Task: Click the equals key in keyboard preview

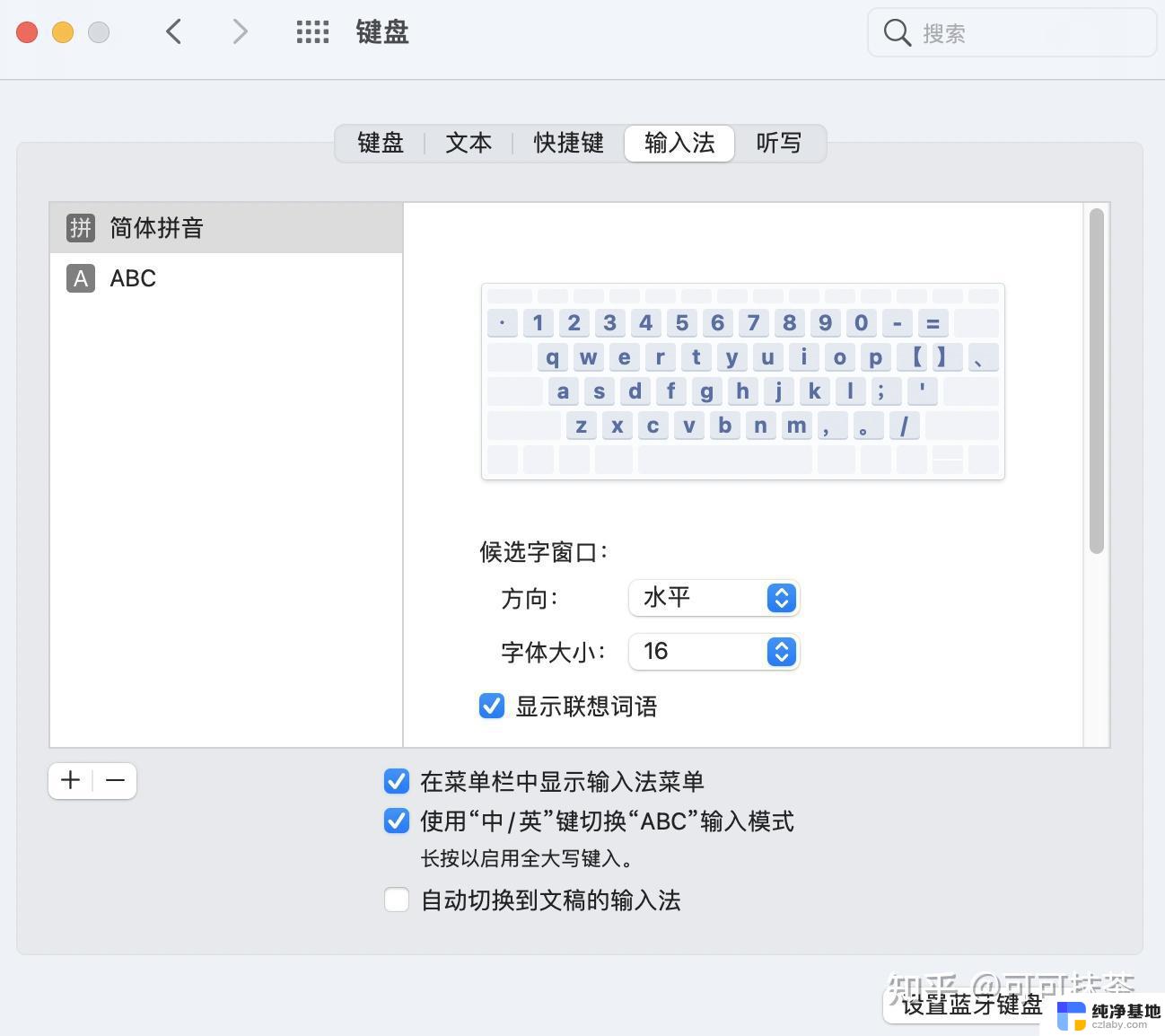Action: pos(933,323)
